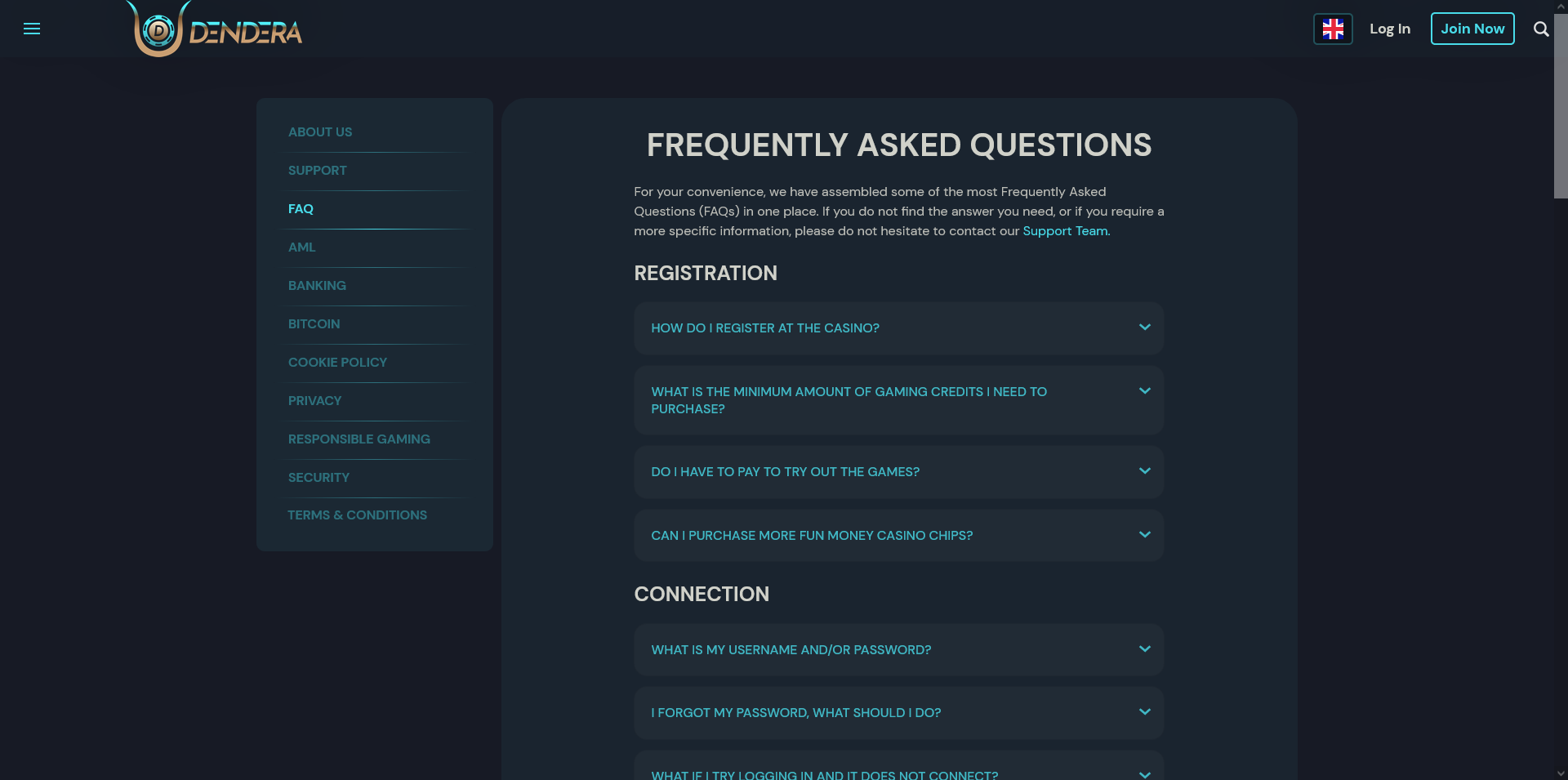The width and height of the screenshot is (1568, 780).
Task: Click scrollbar down arrow at bottom
Action: tap(1560, 773)
